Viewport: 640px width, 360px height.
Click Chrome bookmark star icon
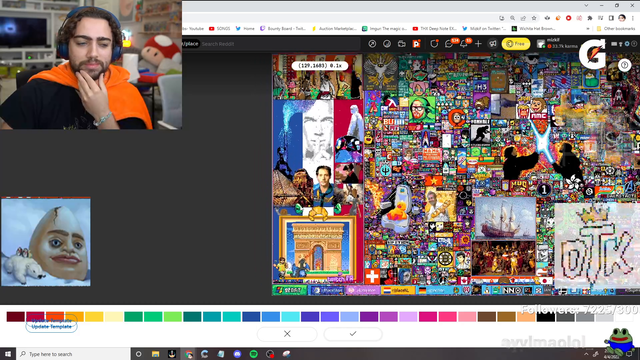534,18
